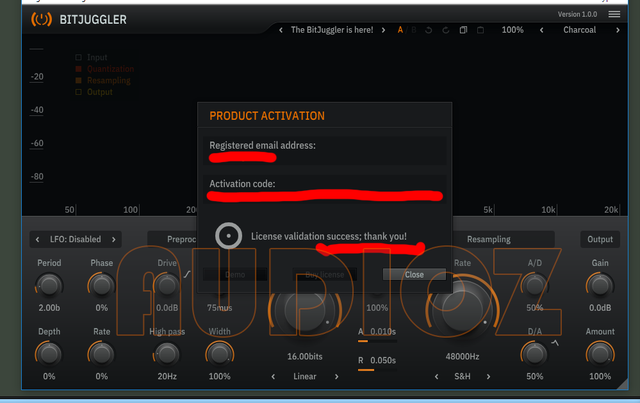Click the redo arrow icon

click(x=445, y=30)
